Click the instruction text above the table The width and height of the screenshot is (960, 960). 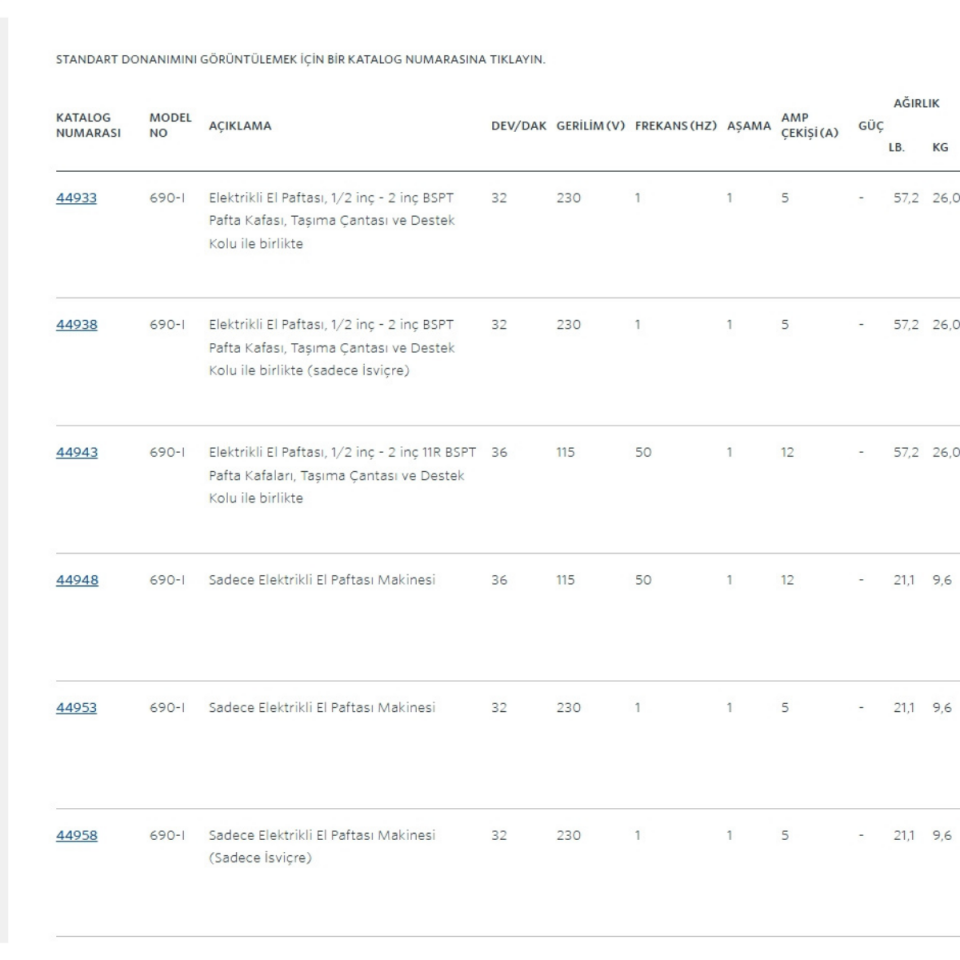tap(301, 60)
